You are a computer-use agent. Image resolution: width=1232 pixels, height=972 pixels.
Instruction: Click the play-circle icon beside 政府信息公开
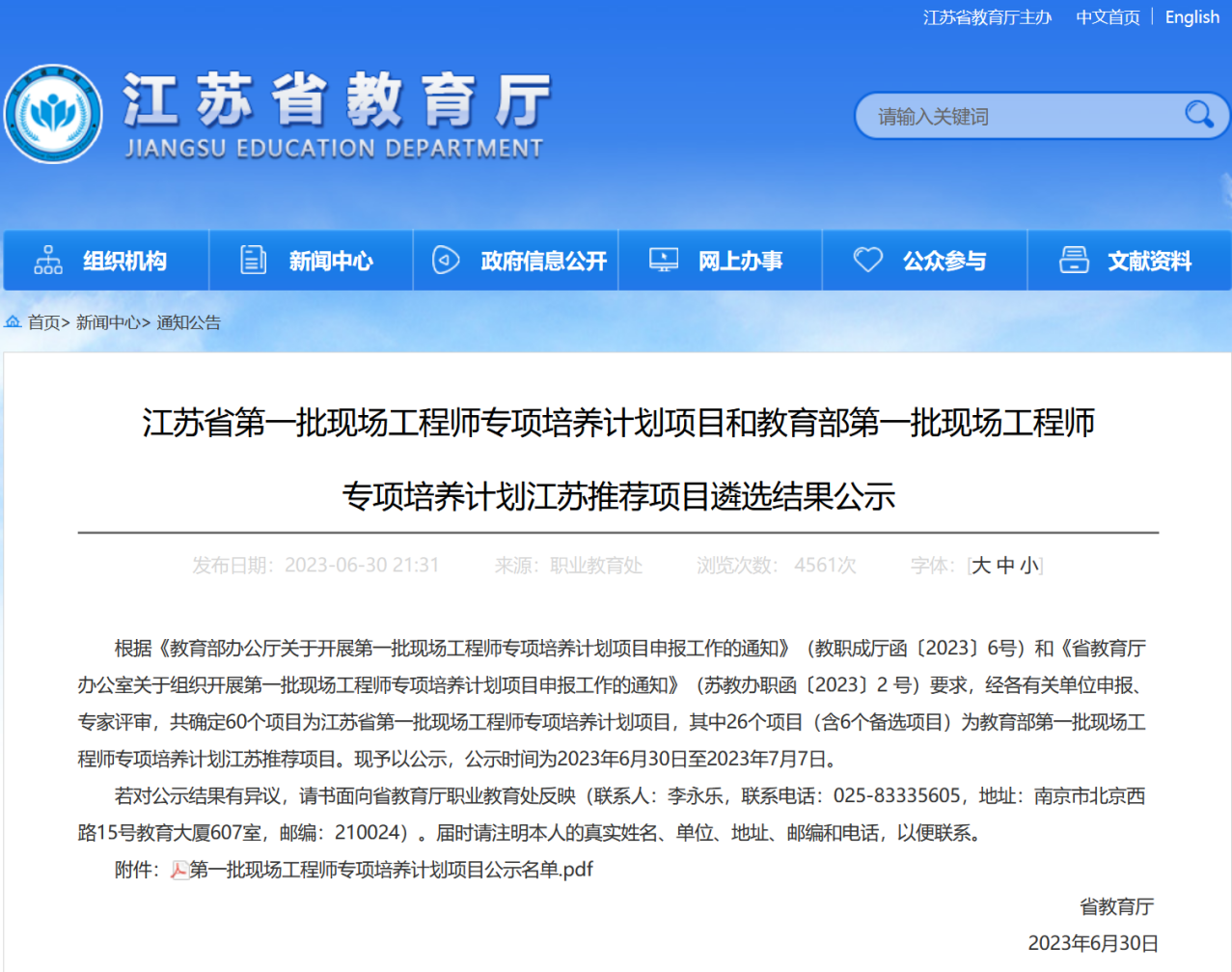coord(446,260)
